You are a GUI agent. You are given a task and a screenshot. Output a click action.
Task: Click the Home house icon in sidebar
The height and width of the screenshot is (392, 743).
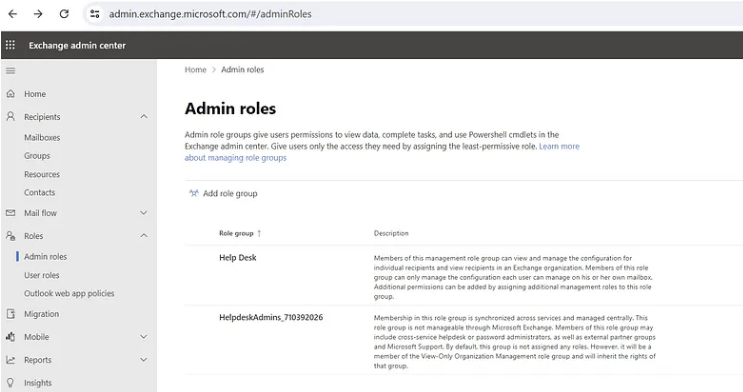(x=10, y=94)
